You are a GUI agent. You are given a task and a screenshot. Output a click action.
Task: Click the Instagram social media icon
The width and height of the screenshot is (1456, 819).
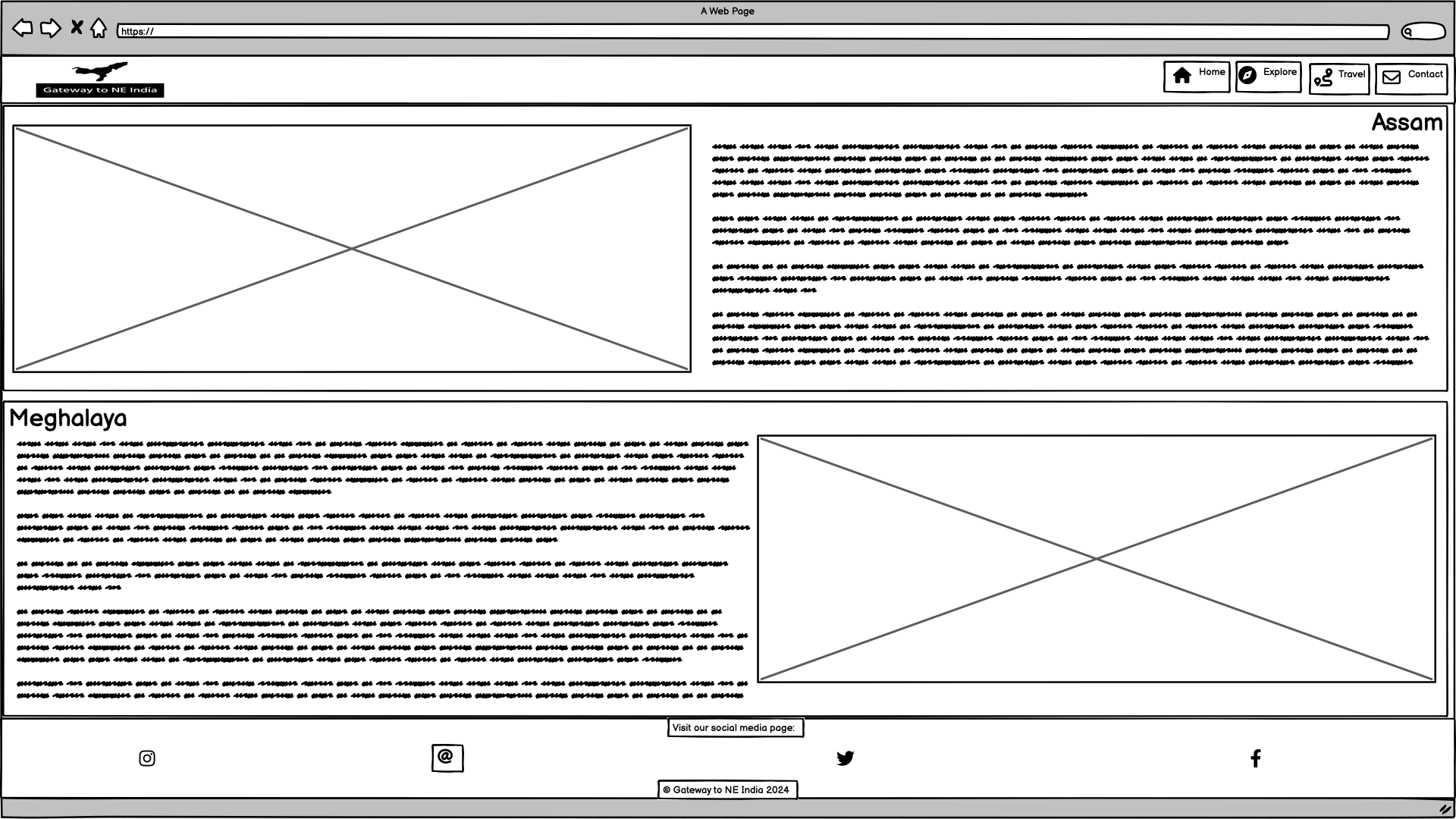click(x=147, y=758)
